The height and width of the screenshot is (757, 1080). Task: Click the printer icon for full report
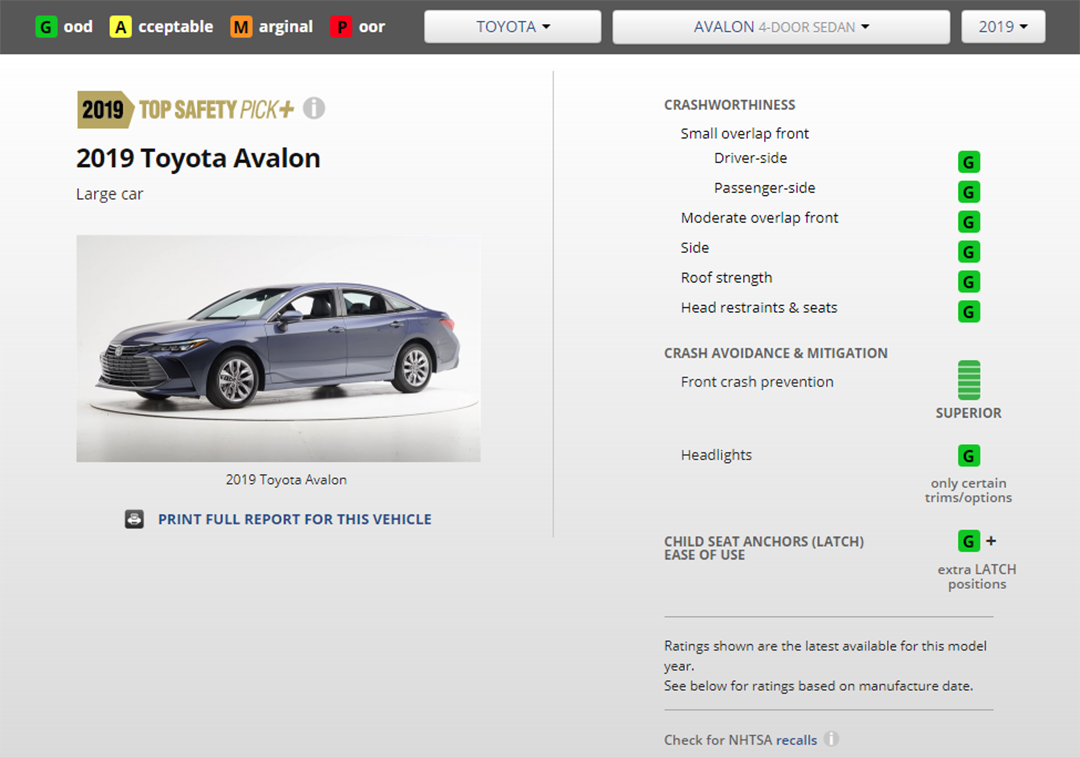(x=134, y=519)
